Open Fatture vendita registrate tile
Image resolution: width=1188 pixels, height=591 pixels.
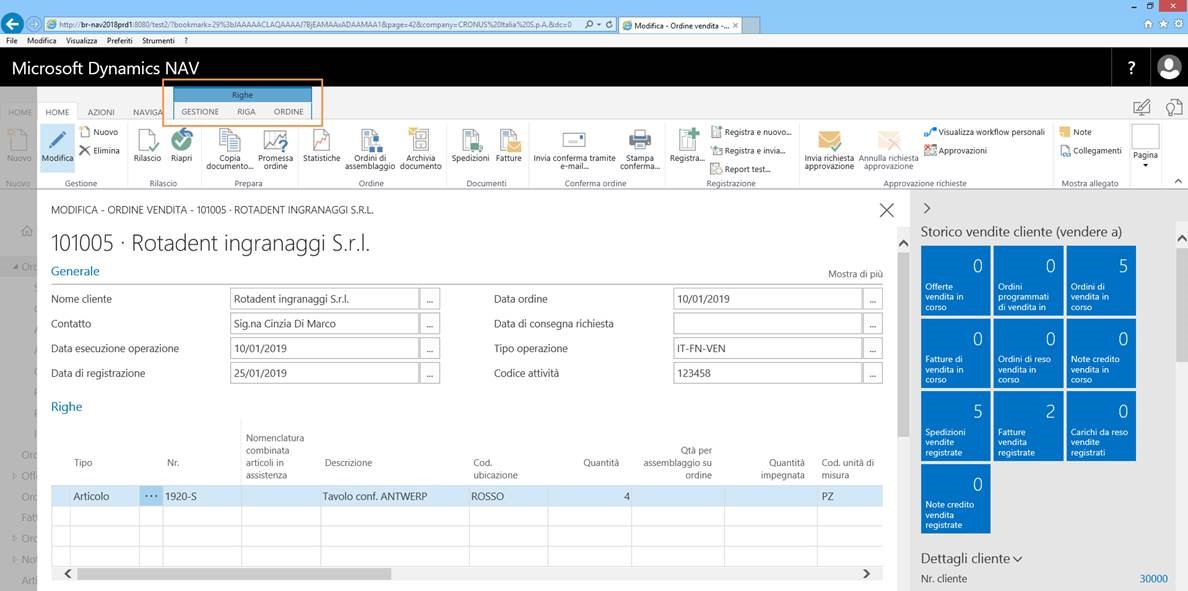(x=1028, y=426)
